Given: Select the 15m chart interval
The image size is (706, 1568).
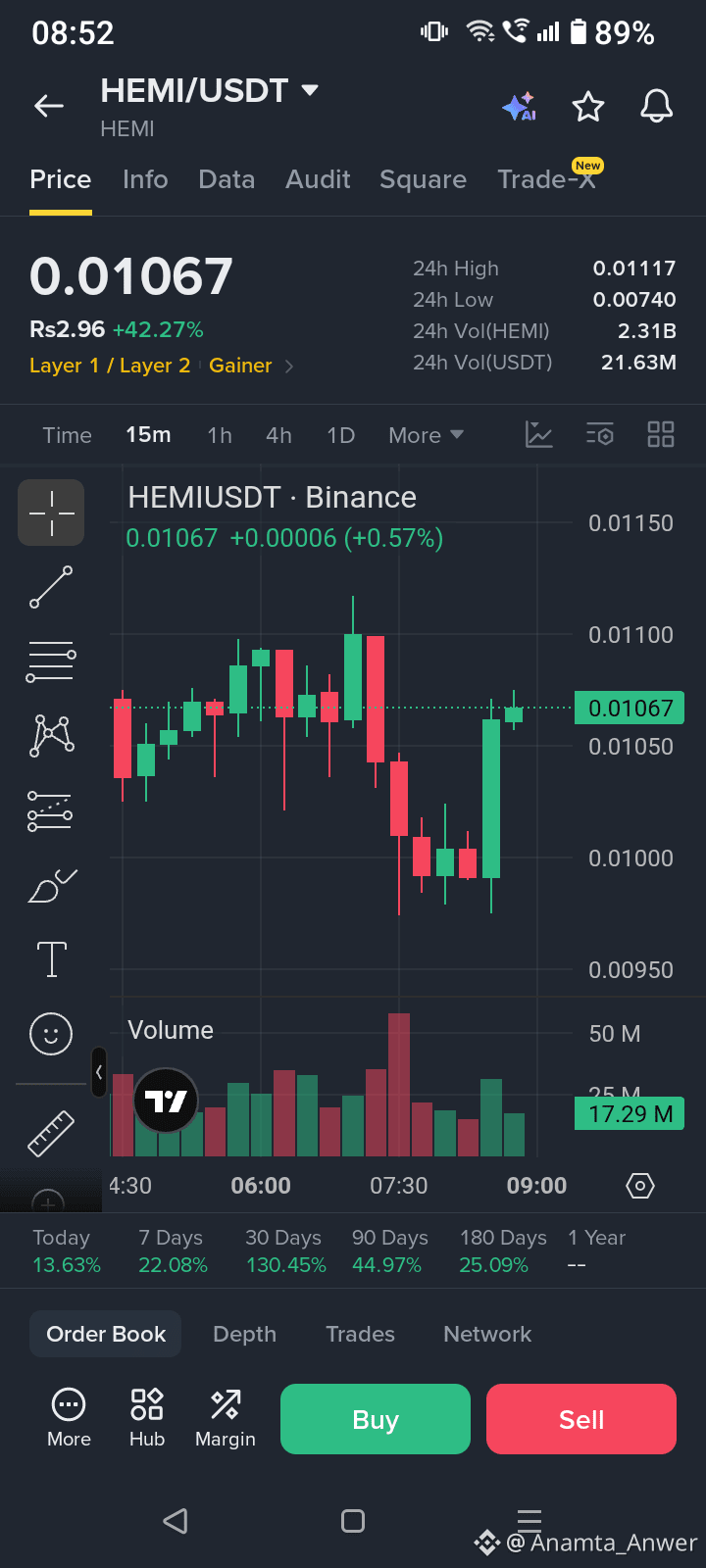Looking at the screenshot, I should point(148,435).
